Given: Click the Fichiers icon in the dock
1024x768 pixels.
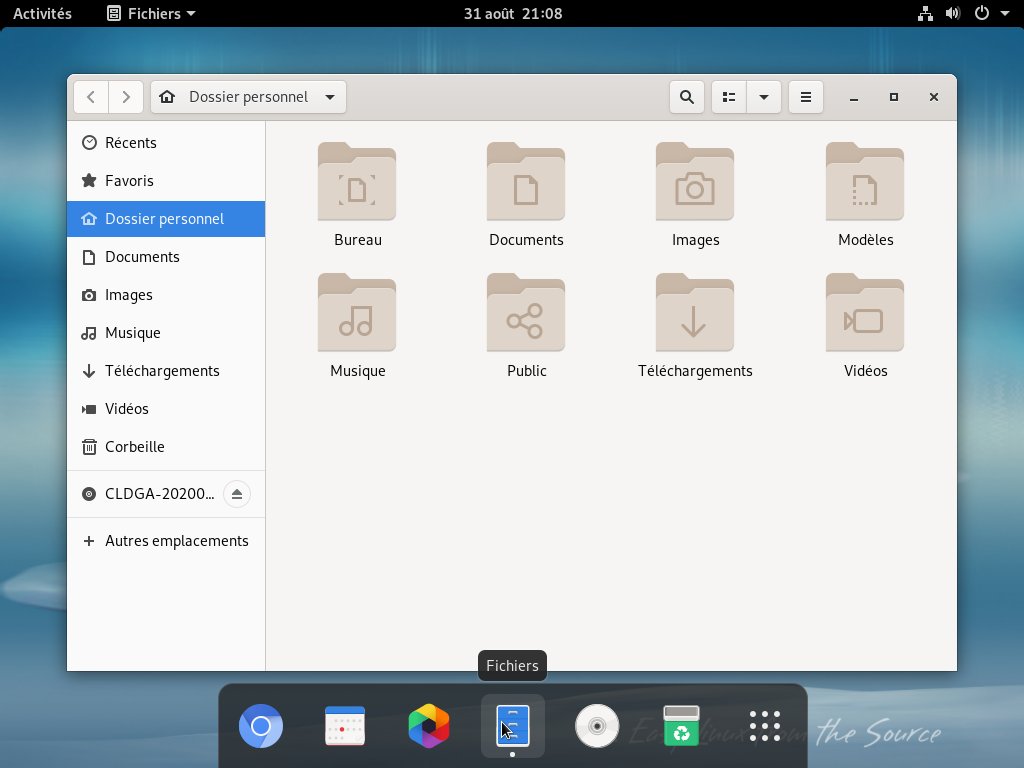Looking at the screenshot, I should [513, 726].
